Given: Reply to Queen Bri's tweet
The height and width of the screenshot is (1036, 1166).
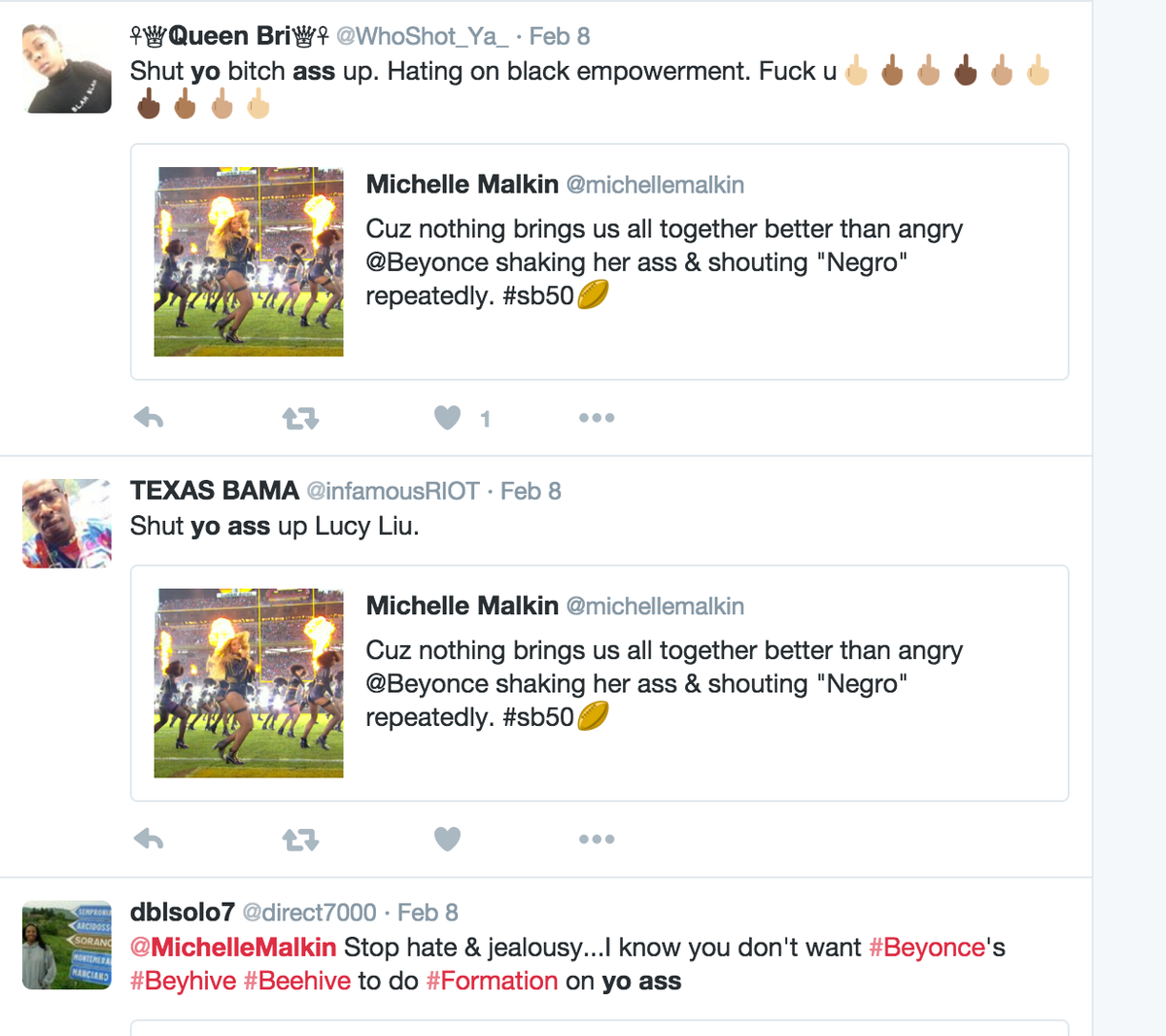Looking at the screenshot, I should point(149,418).
